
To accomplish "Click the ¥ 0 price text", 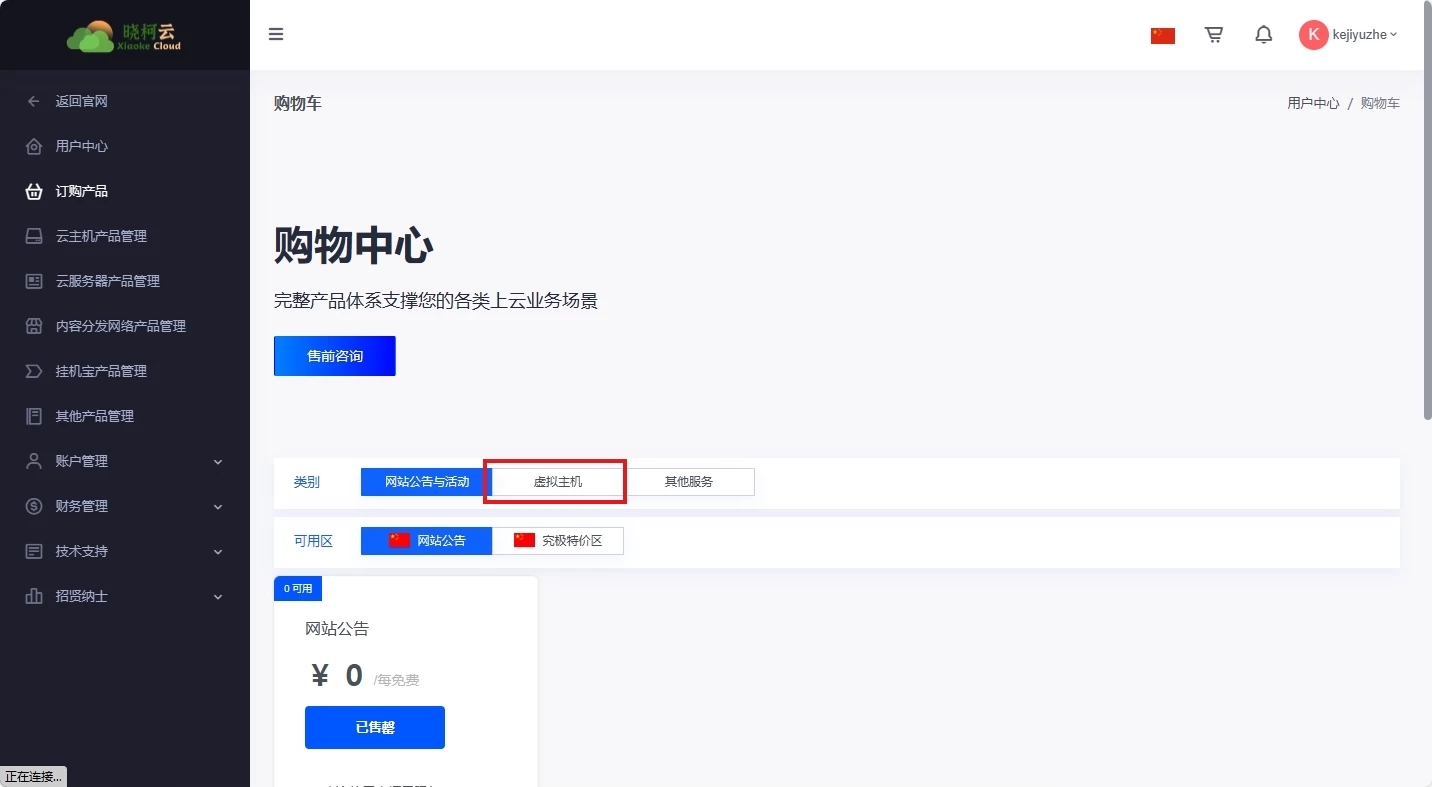I will pos(337,676).
